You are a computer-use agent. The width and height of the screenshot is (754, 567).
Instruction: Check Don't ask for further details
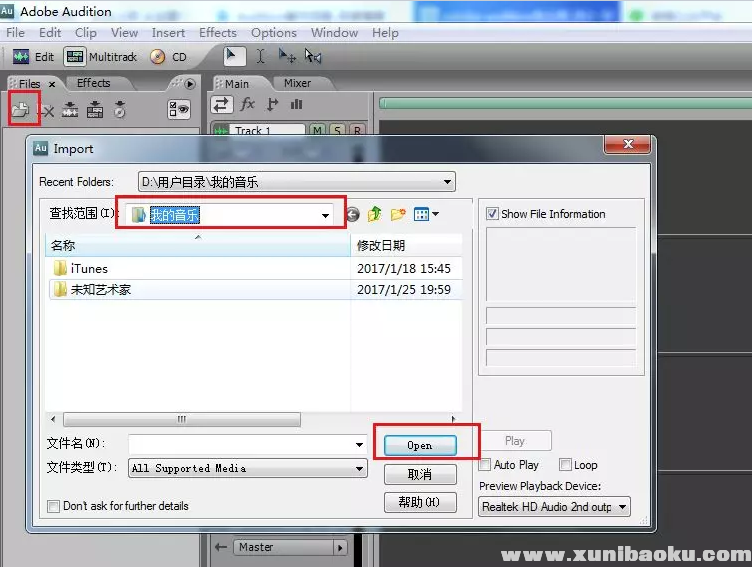click(54, 506)
